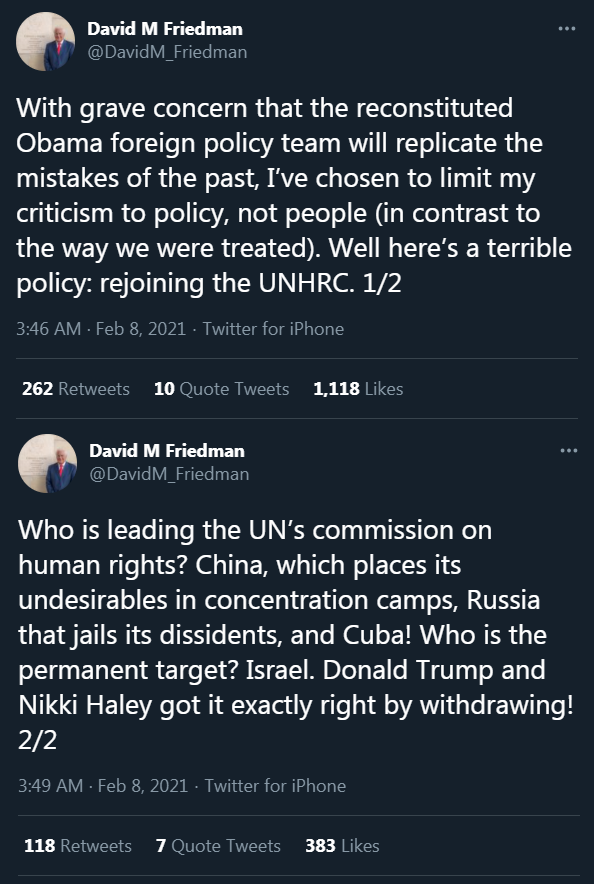Click first tweet's Twitter for iPhone source
The height and width of the screenshot is (884, 594).
[273, 329]
